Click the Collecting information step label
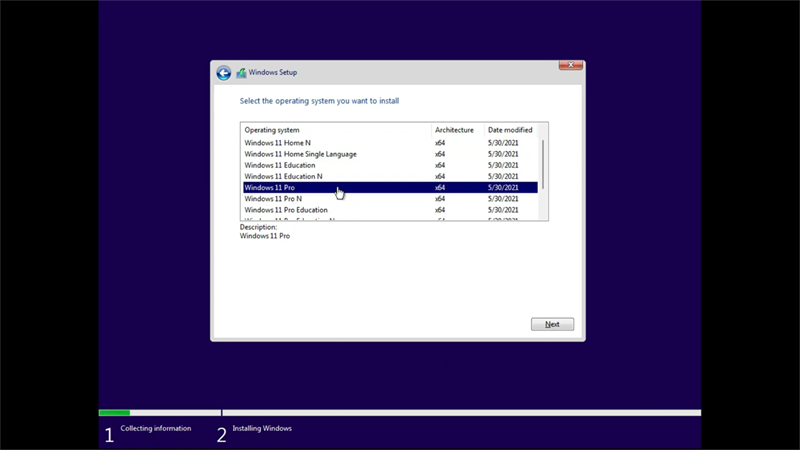The image size is (800, 450). point(155,429)
